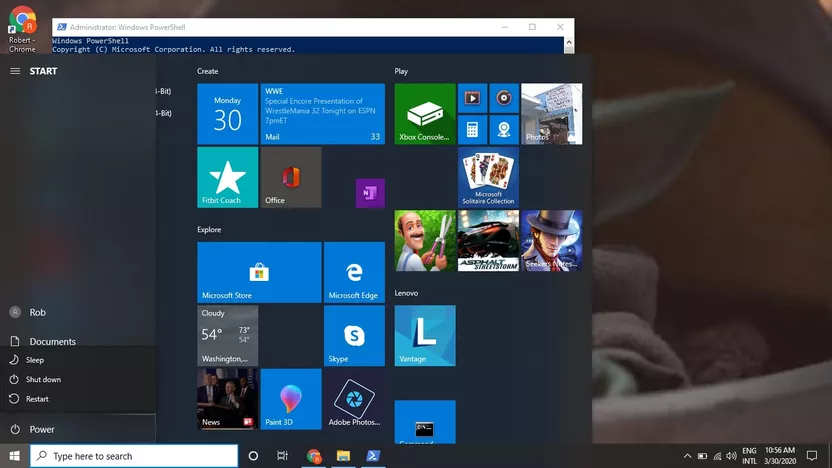Screen dimensions: 832x468
Task: Launch Paint 3D tile
Action: 291,399
